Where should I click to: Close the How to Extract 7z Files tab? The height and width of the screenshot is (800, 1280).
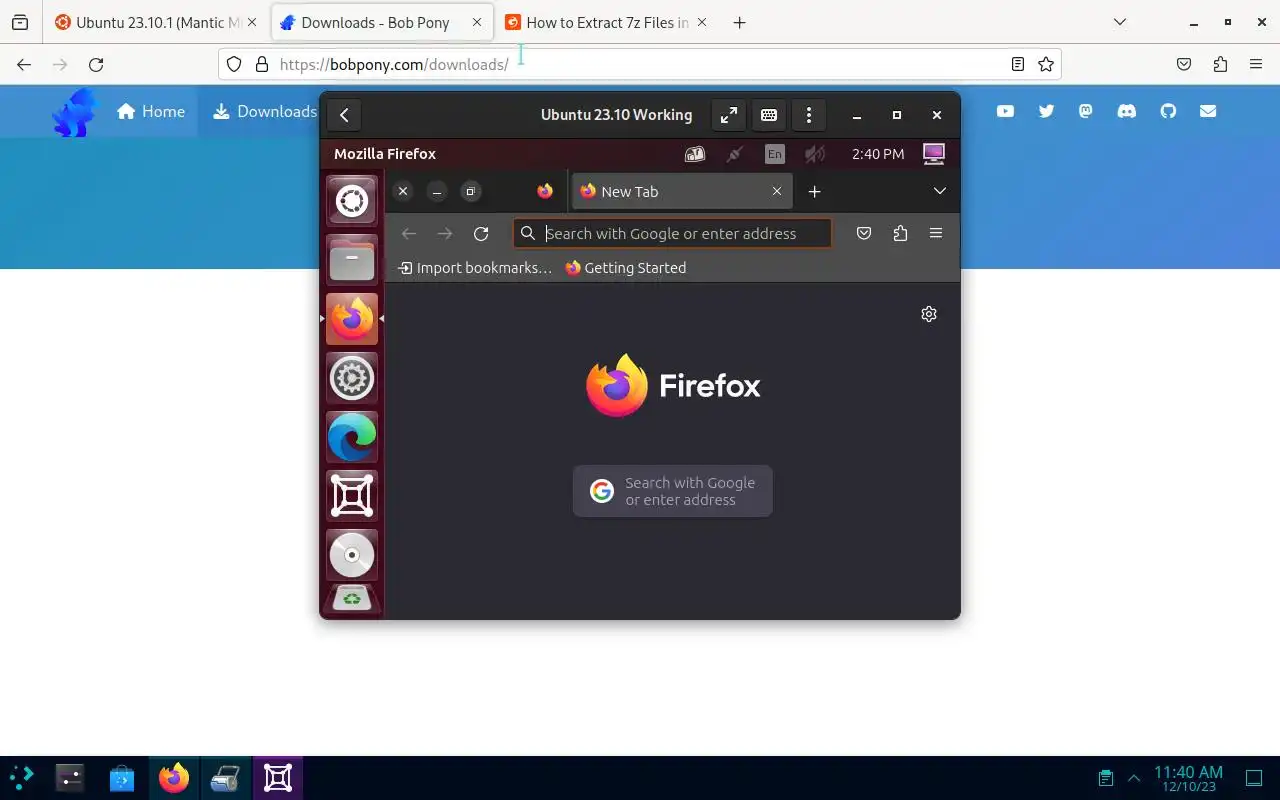tap(703, 22)
